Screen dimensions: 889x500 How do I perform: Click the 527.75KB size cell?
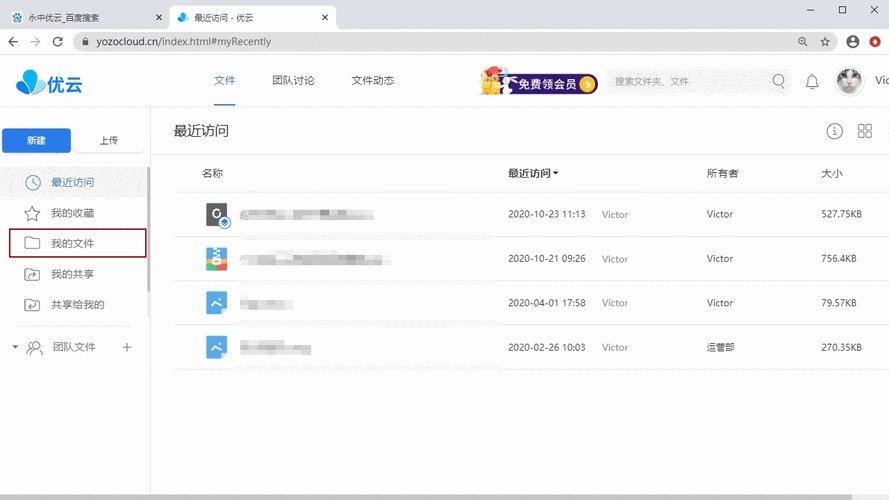coord(841,214)
